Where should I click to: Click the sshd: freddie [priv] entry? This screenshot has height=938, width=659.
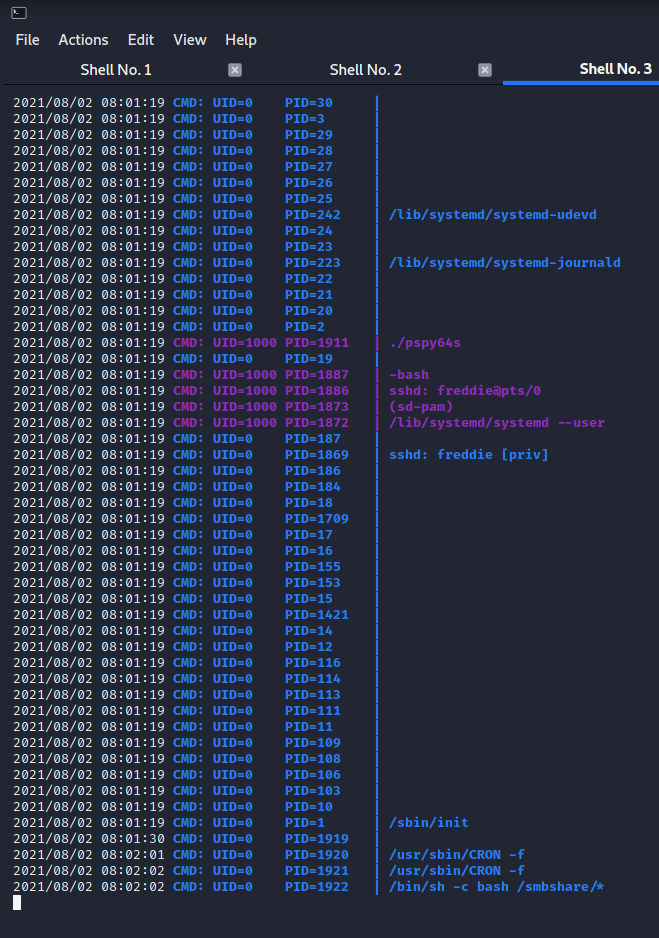[x=468, y=455]
